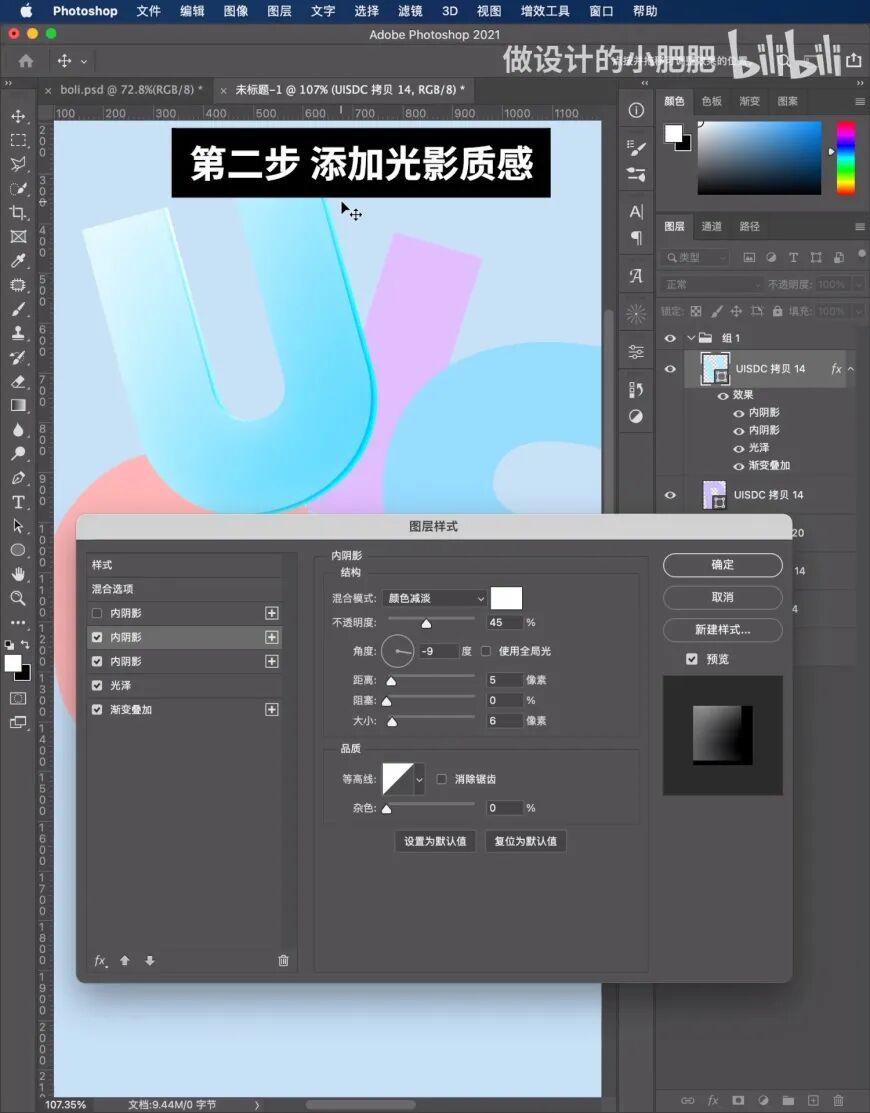Open the Apple menu
This screenshot has height=1113, width=870.
[26, 11]
